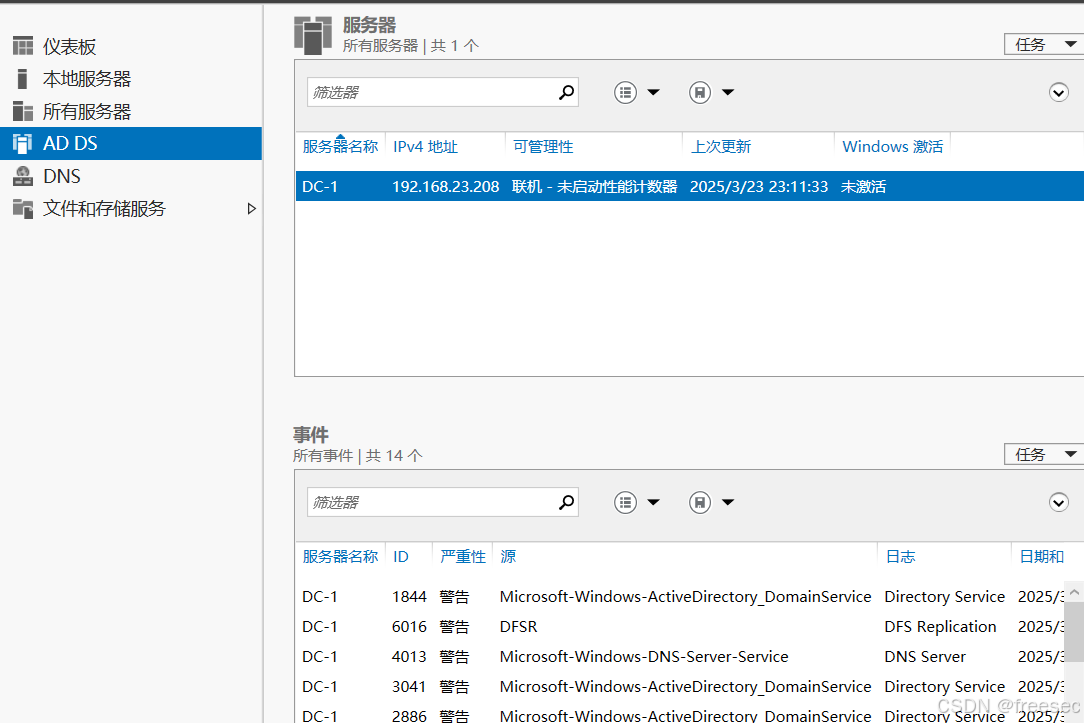The image size is (1084, 723).
Task: Click search magnifier in 事件 filter box
Action: click(x=566, y=502)
